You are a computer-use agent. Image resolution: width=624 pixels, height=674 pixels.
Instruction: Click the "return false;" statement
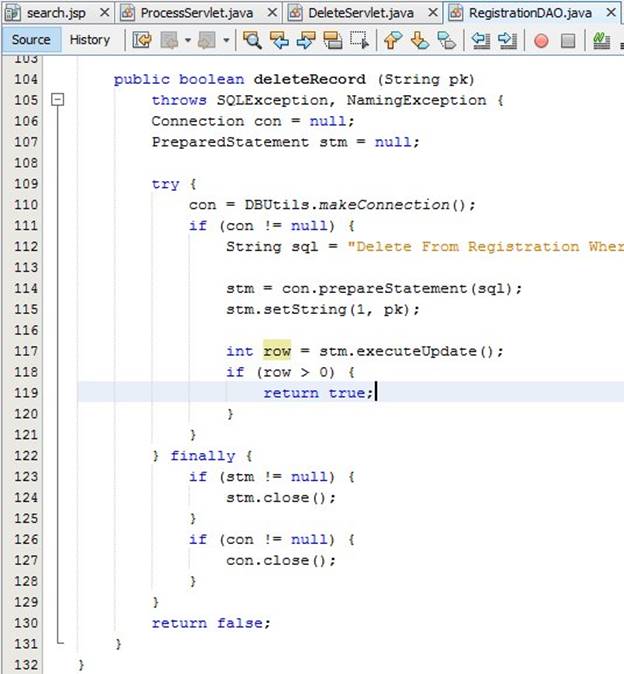(211, 623)
